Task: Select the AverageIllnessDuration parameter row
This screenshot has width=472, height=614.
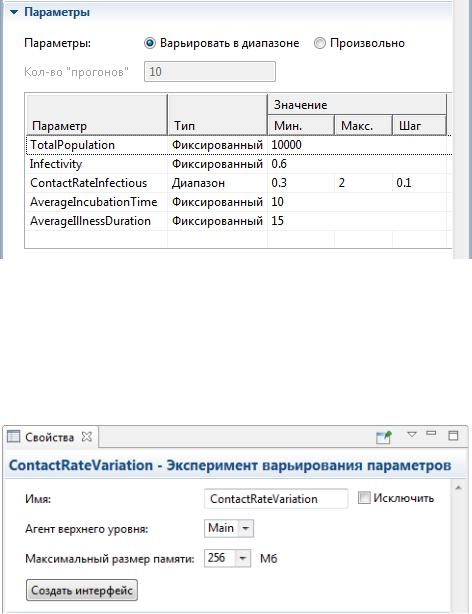Action: [239, 221]
